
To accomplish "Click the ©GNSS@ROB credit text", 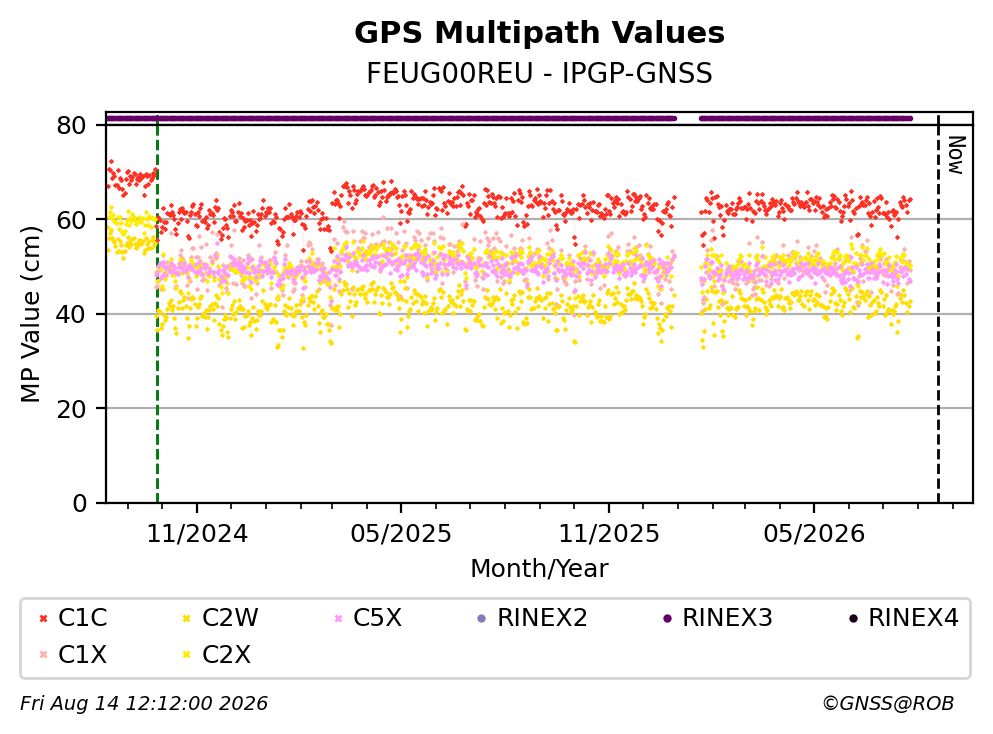I will coord(888,703).
